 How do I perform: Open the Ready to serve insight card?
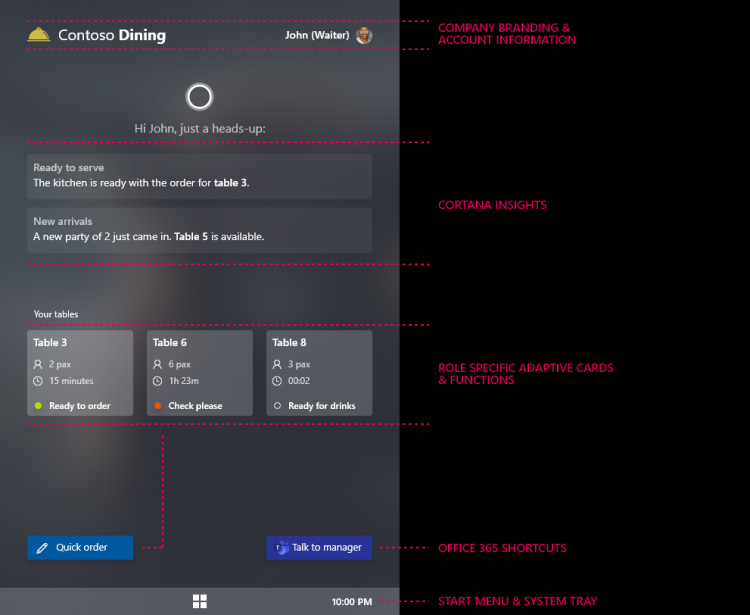click(x=200, y=176)
